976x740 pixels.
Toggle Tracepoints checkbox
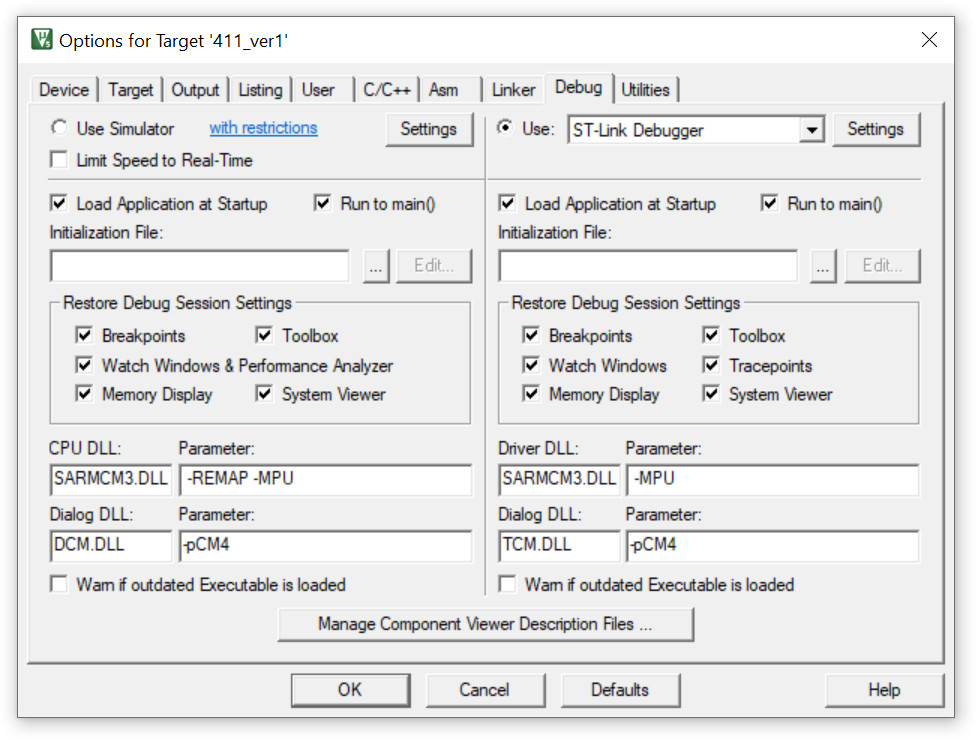point(711,365)
